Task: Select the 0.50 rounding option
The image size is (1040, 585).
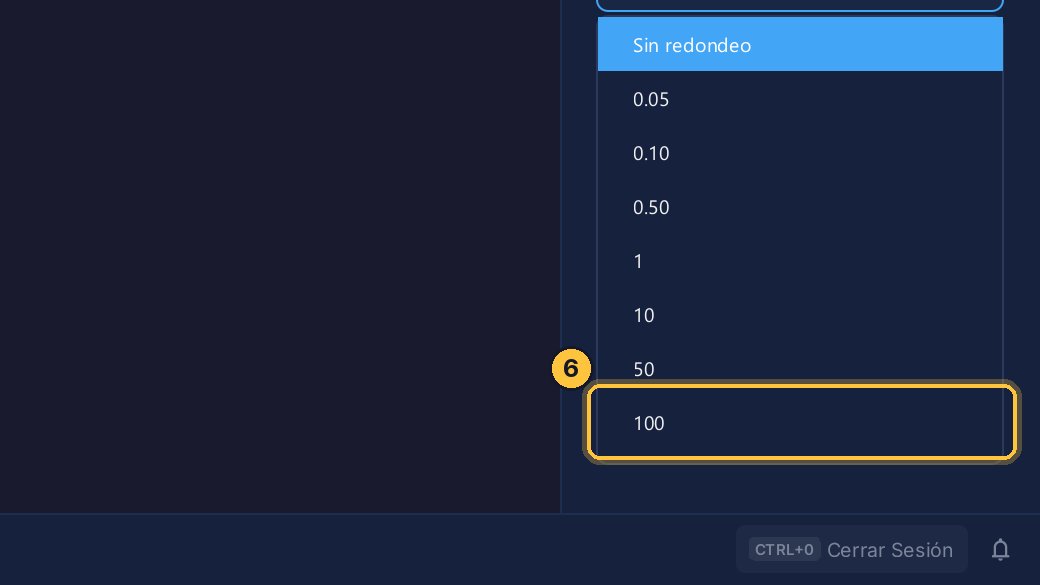Action: point(800,207)
